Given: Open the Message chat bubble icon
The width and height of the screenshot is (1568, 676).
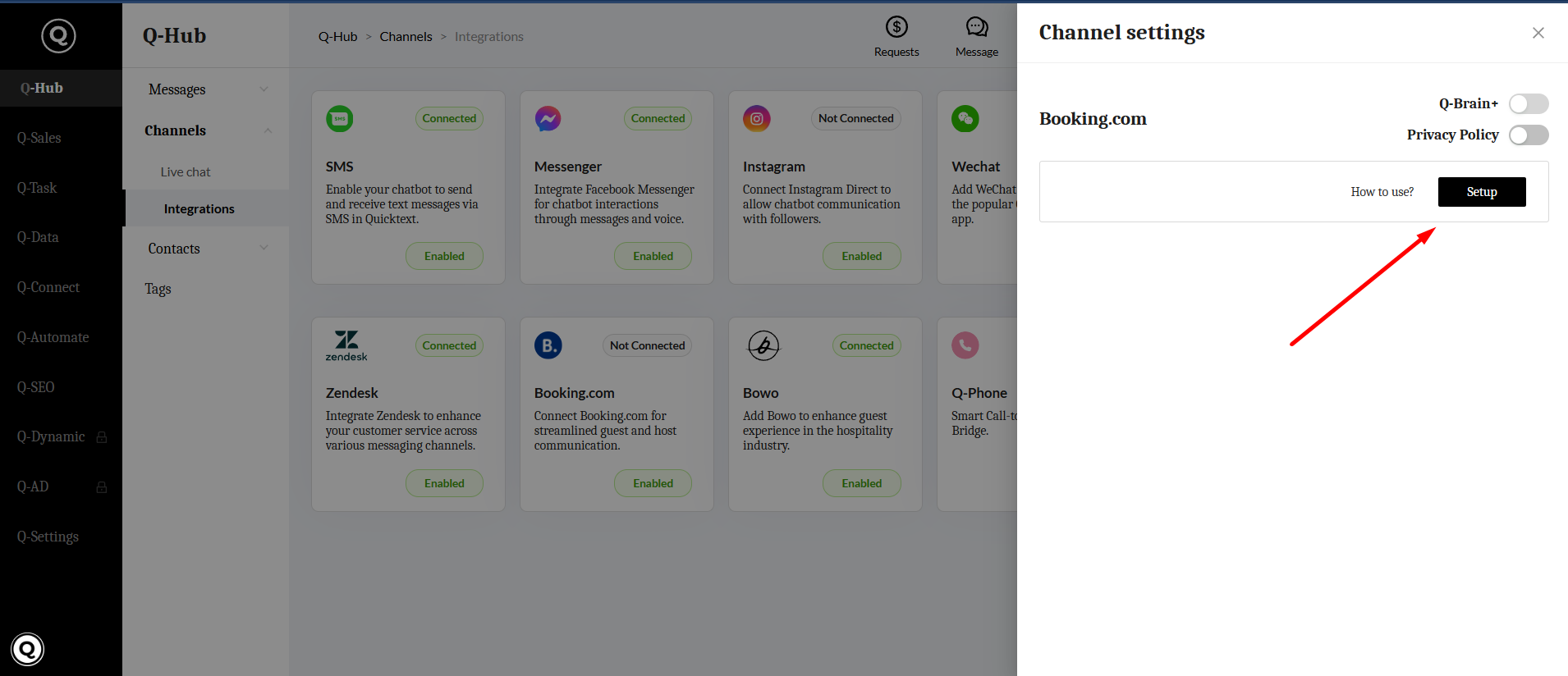Looking at the screenshot, I should tap(976, 28).
